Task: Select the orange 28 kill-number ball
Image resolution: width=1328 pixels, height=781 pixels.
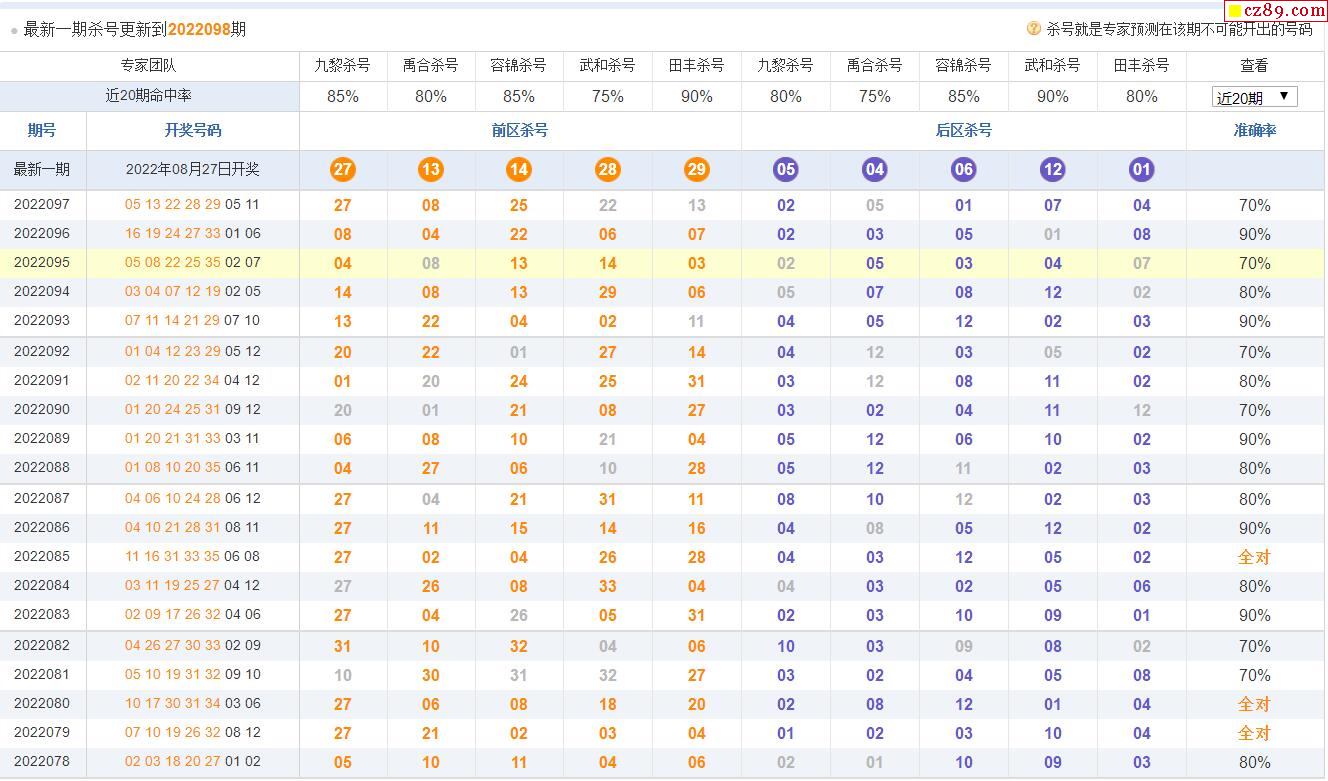Action: 608,169
